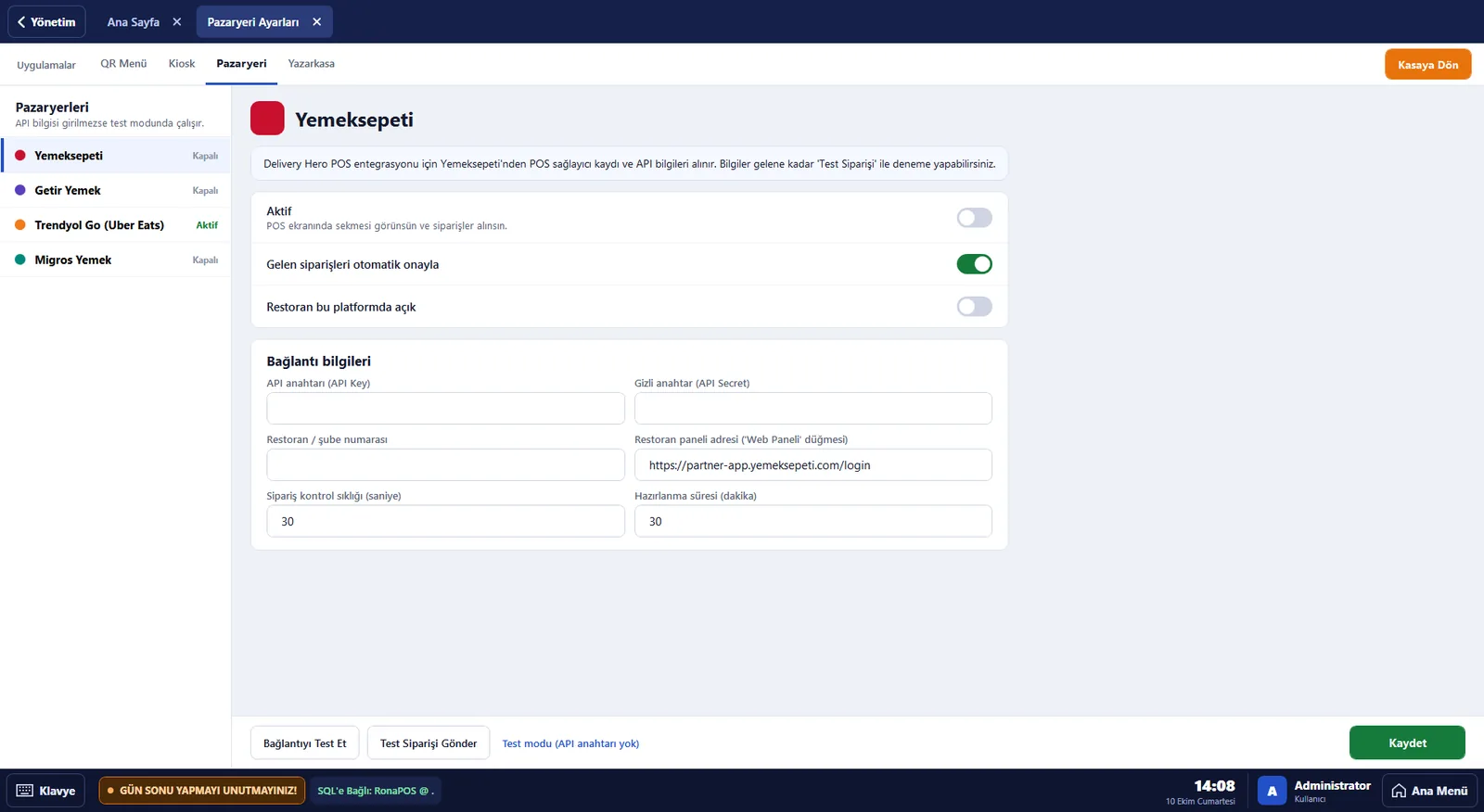This screenshot has height=812, width=1484.
Task: Click the Kaydet save button
Action: [1407, 742]
